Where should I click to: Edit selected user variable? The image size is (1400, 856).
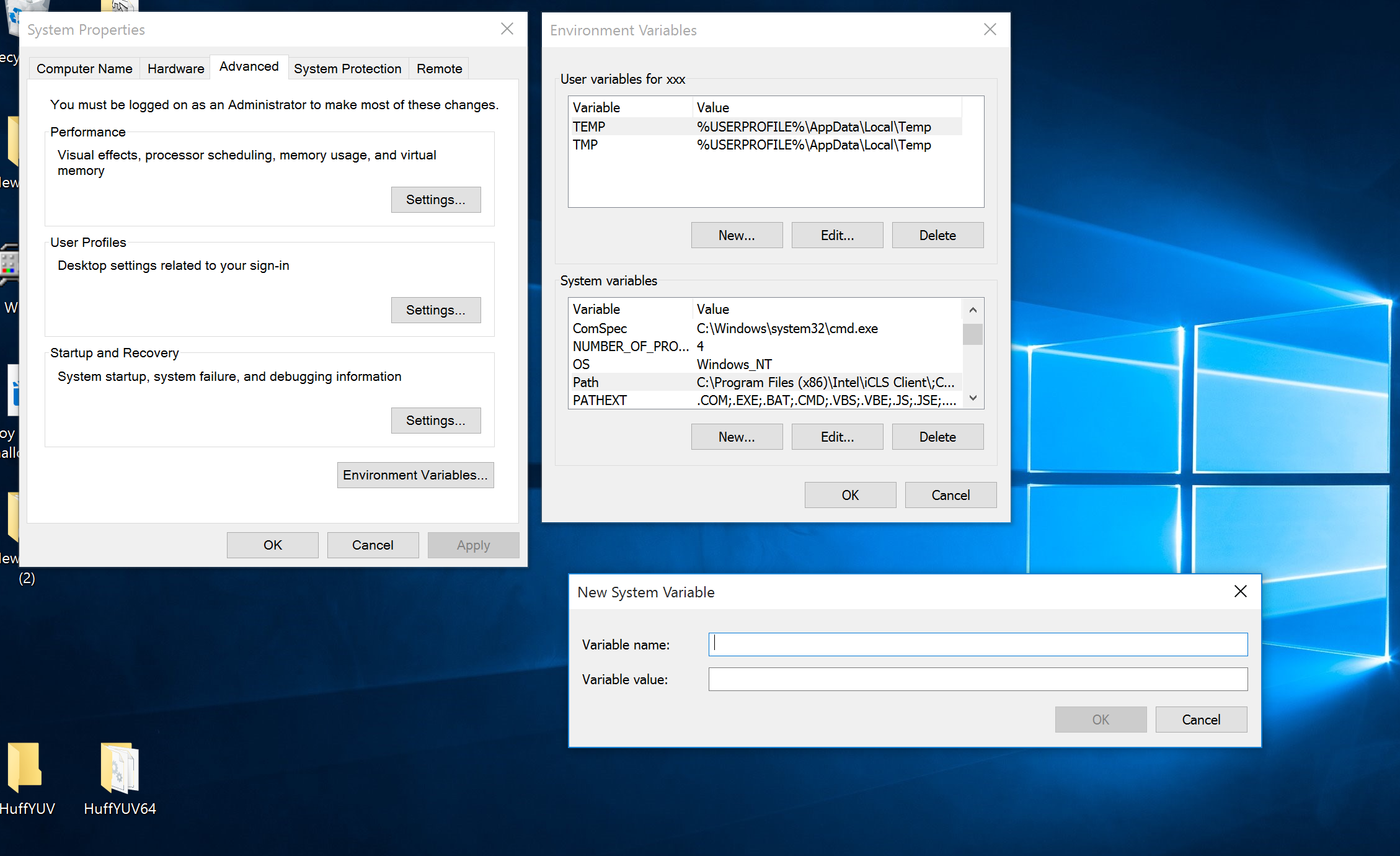pos(837,236)
